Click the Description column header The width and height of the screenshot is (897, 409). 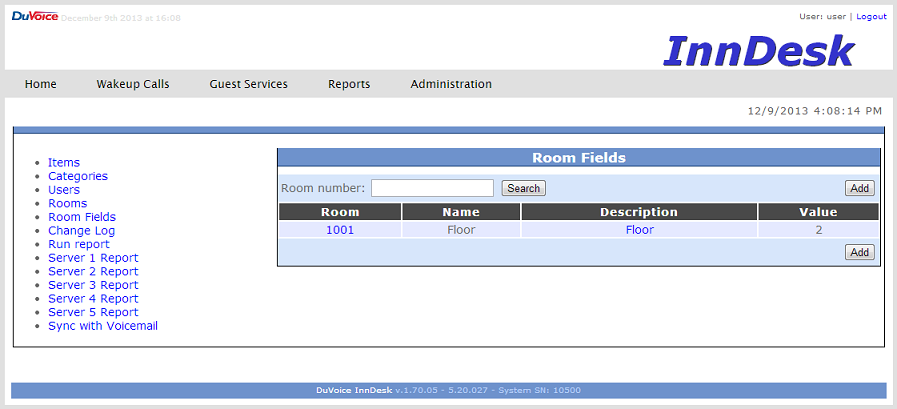639,212
